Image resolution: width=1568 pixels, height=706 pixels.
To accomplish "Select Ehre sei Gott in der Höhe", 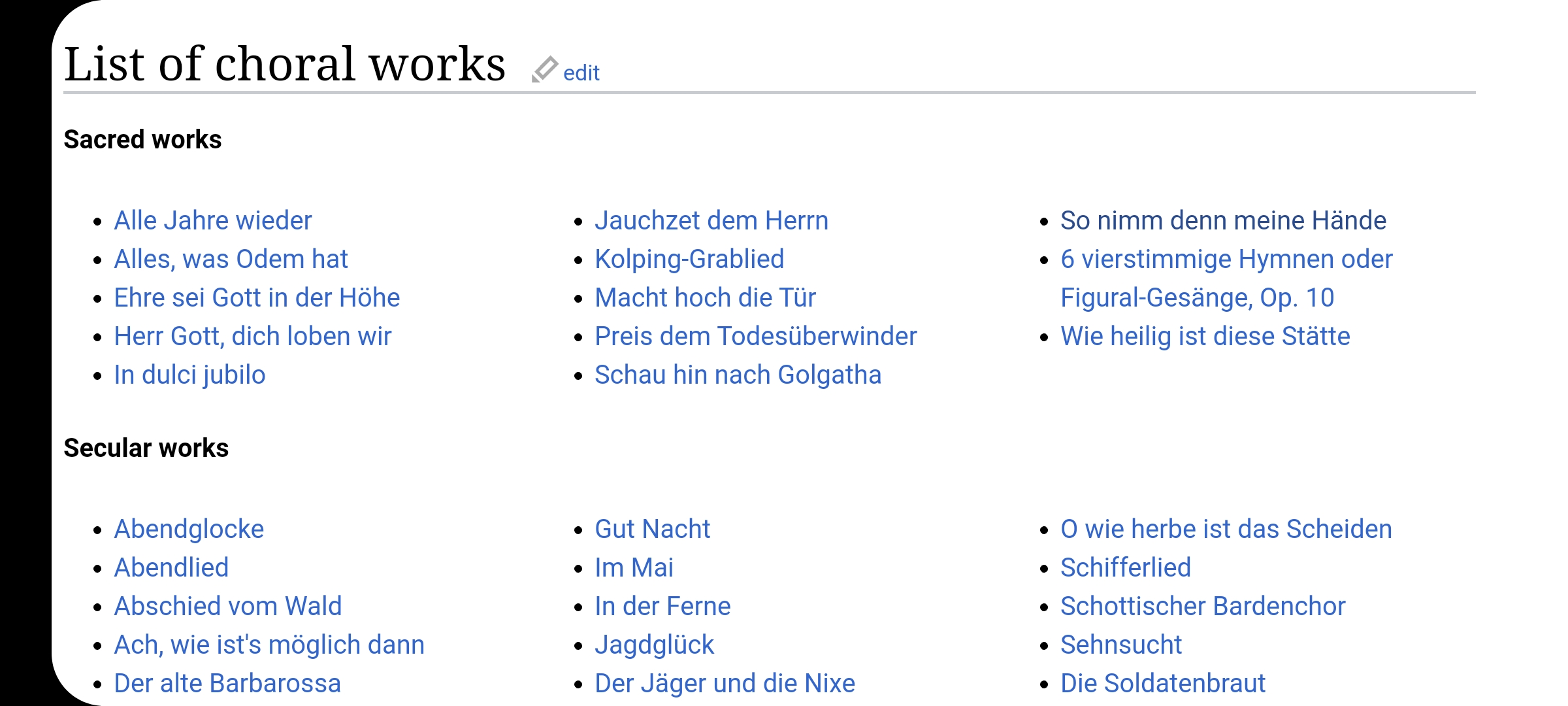I will click(x=257, y=298).
